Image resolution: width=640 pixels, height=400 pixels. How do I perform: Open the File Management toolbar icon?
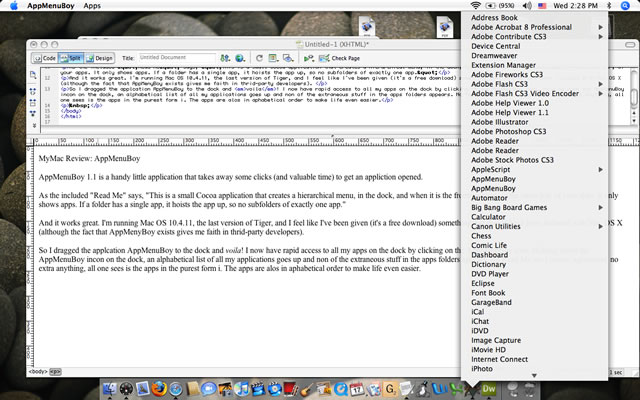(x=225, y=58)
